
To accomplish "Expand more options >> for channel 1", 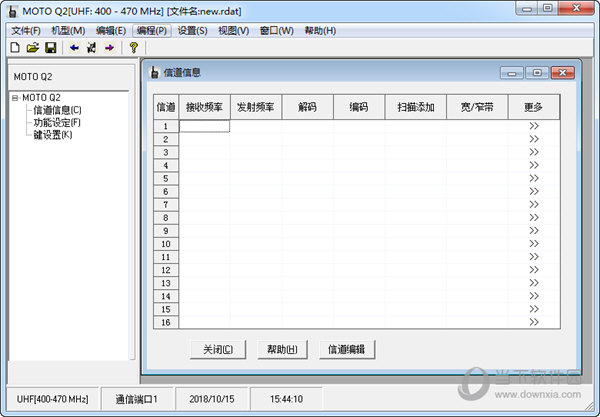I will click(x=534, y=126).
